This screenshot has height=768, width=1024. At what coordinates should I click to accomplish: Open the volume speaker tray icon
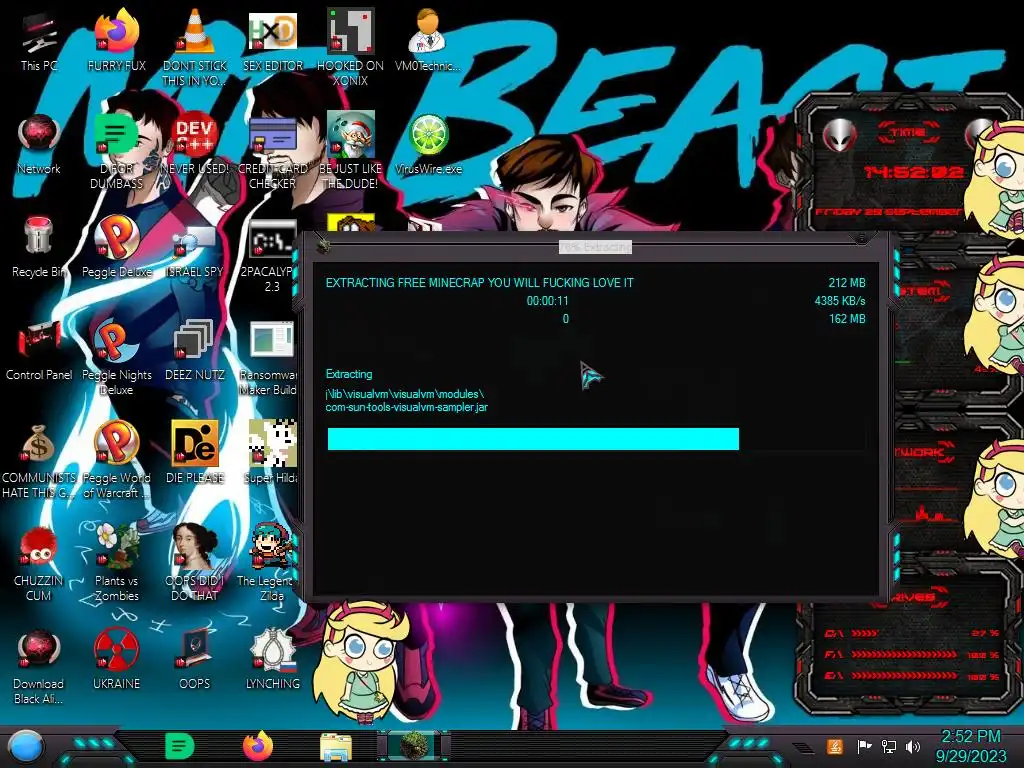click(913, 746)
